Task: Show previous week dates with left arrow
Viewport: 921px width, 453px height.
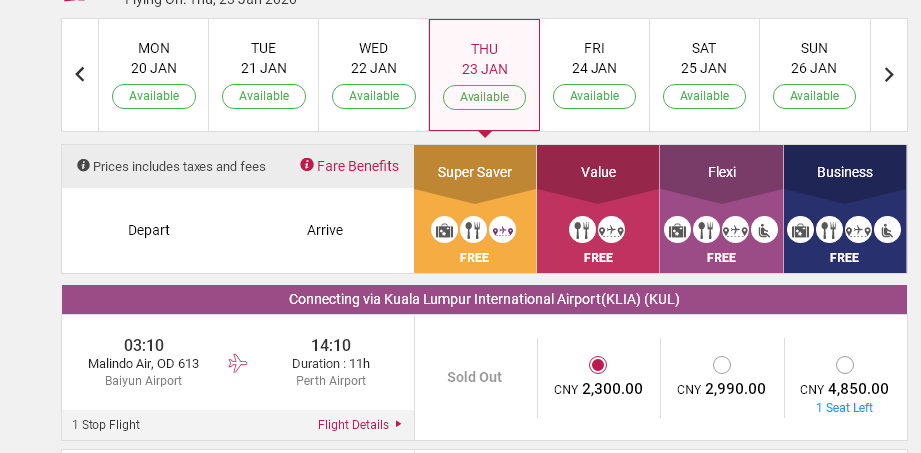Action: 80,75
